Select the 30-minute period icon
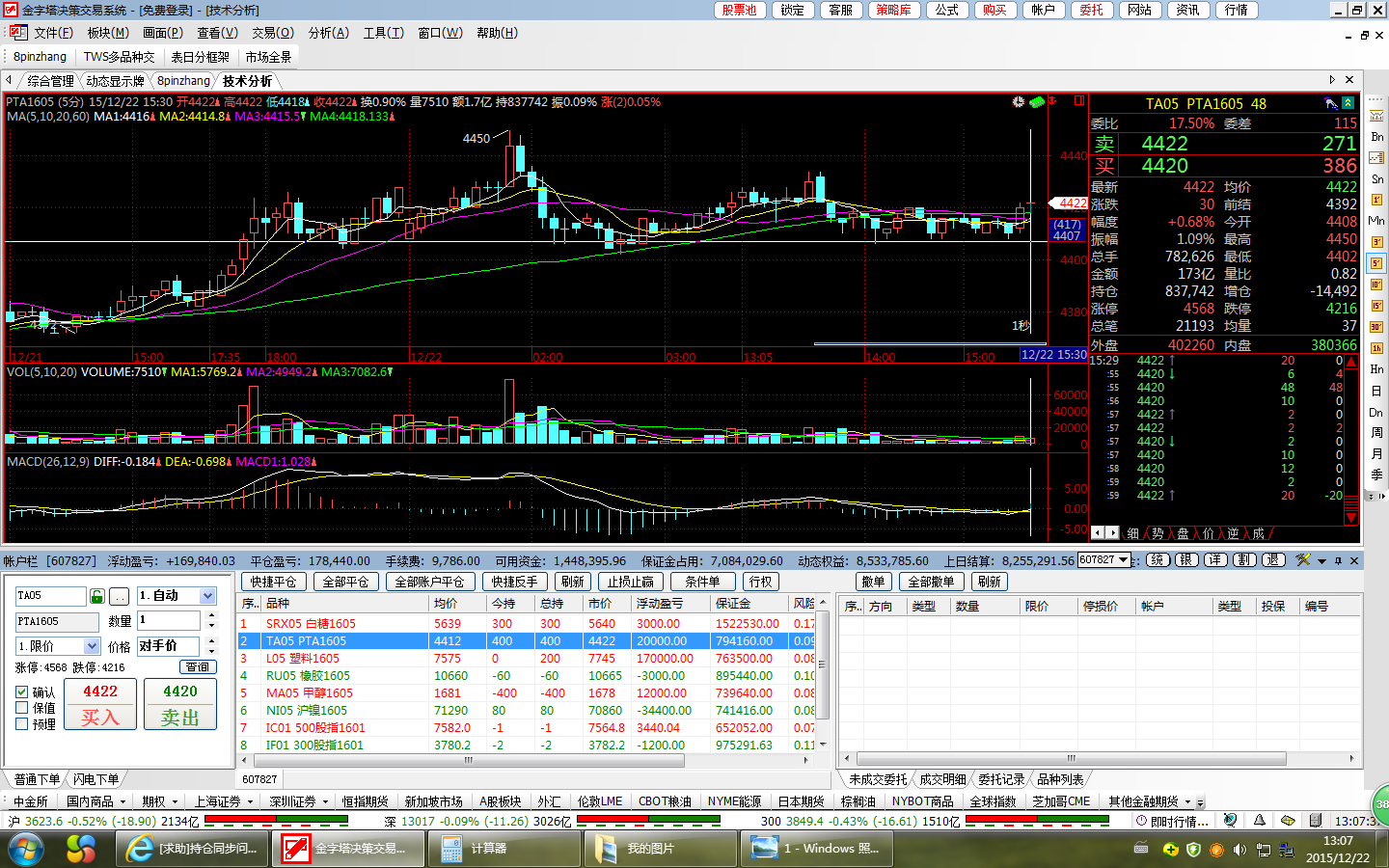This screenshot has width=1389, height=868. coord(1376,327)
